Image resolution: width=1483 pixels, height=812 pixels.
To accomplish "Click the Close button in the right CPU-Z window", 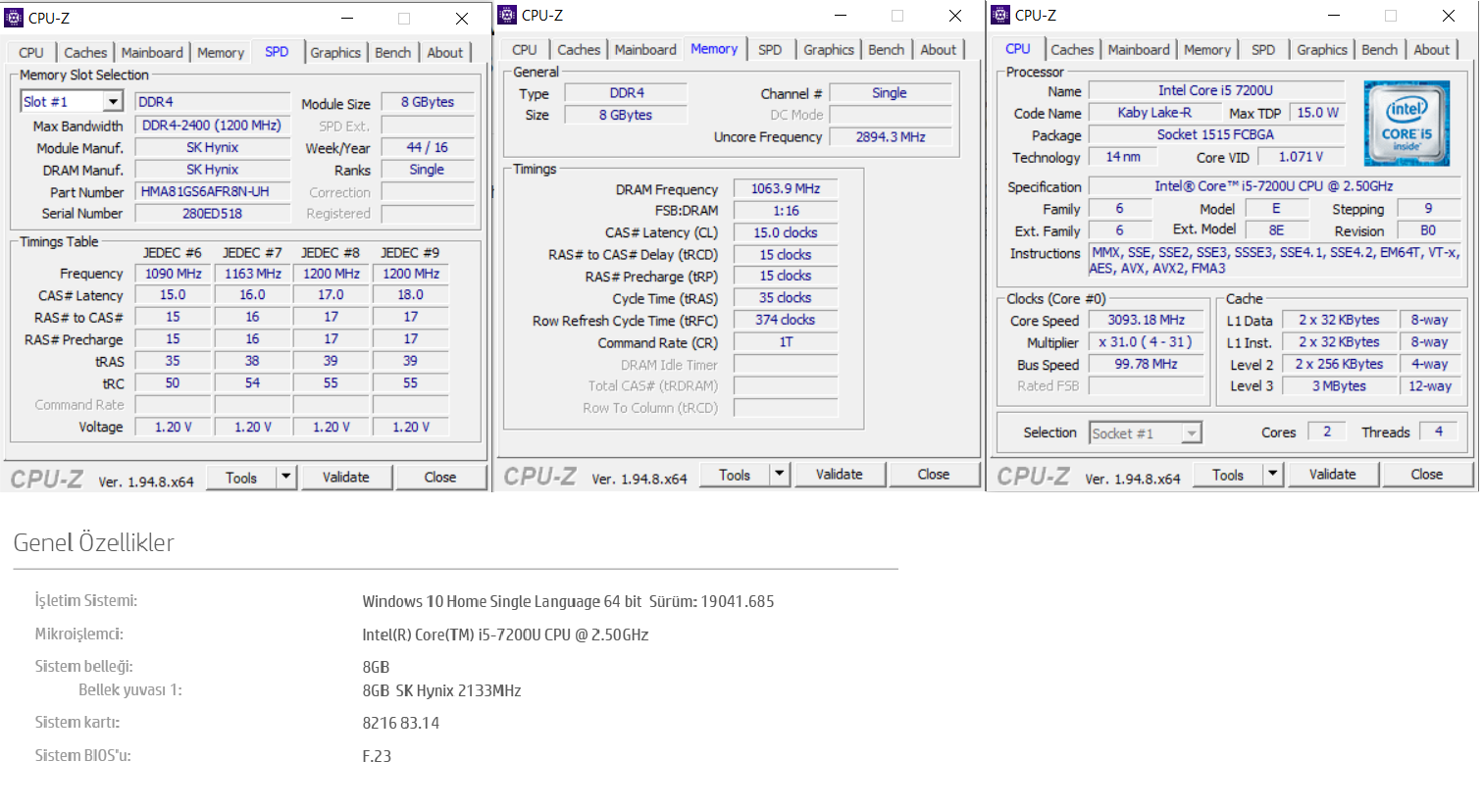I will [x=1427, y=475].
